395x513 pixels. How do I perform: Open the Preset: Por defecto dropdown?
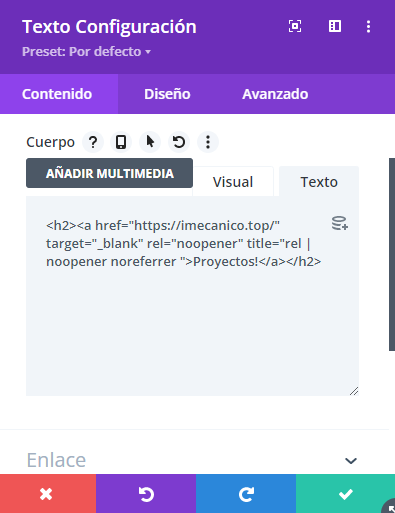[x=86, y=52]
